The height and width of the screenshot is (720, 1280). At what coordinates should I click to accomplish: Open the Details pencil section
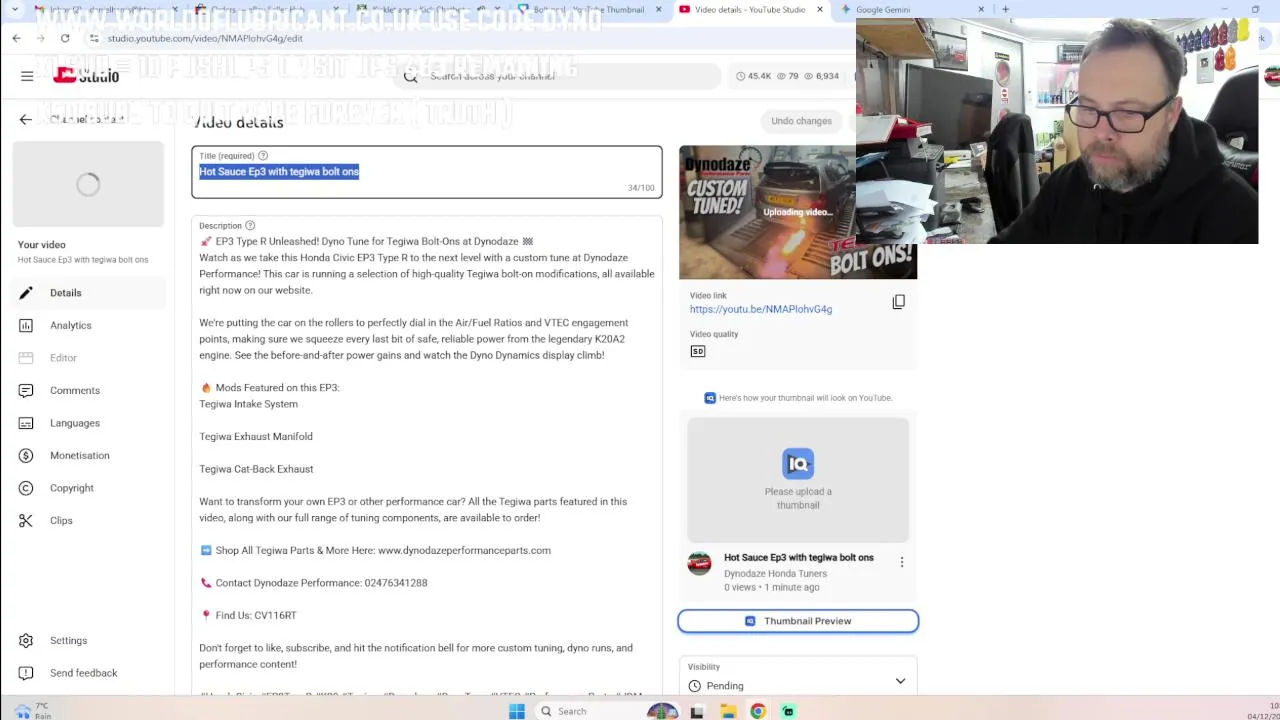pos(89,293)
